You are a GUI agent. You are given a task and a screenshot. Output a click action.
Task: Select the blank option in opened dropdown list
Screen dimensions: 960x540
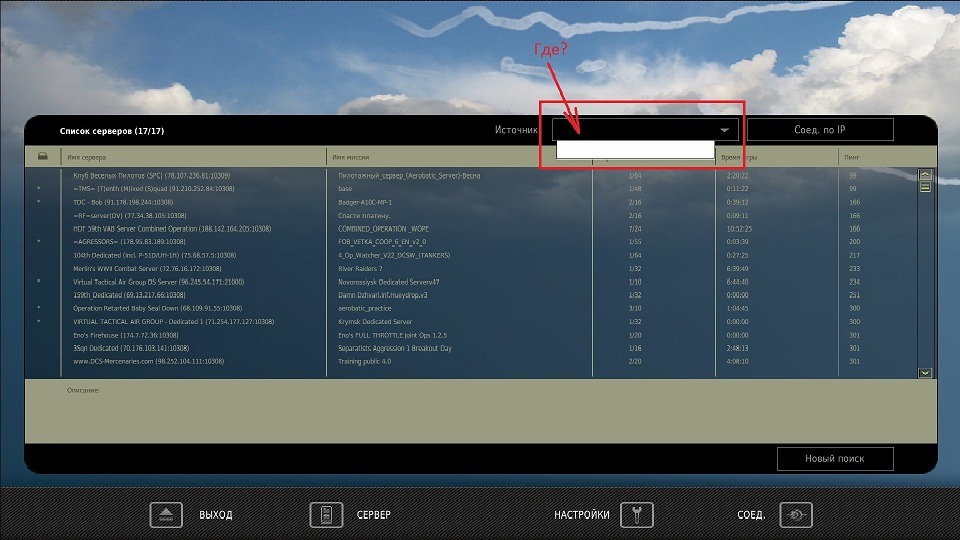tap(635, 149)
